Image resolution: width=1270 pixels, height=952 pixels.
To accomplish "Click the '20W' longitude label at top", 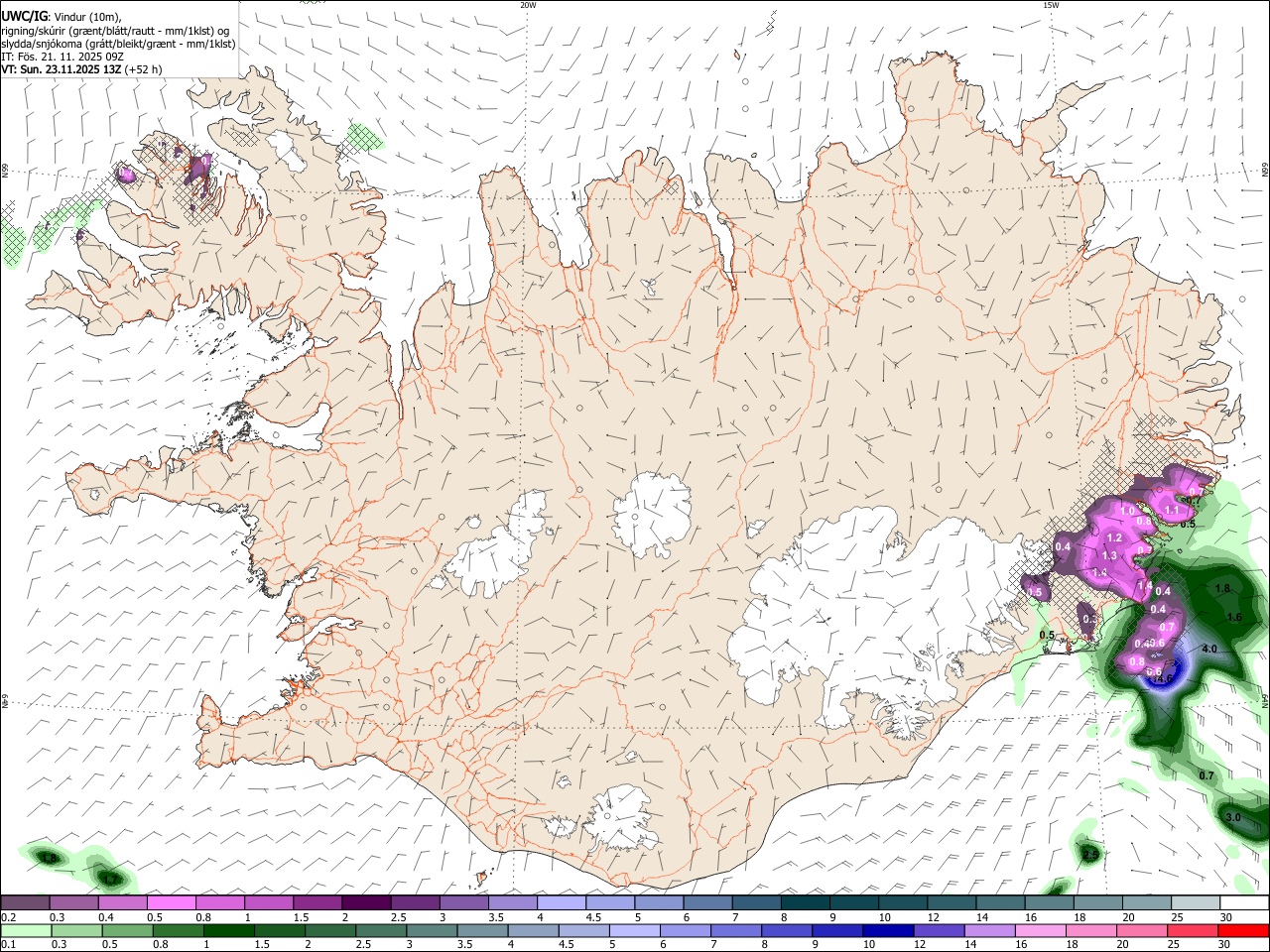I will click(528, 5).
